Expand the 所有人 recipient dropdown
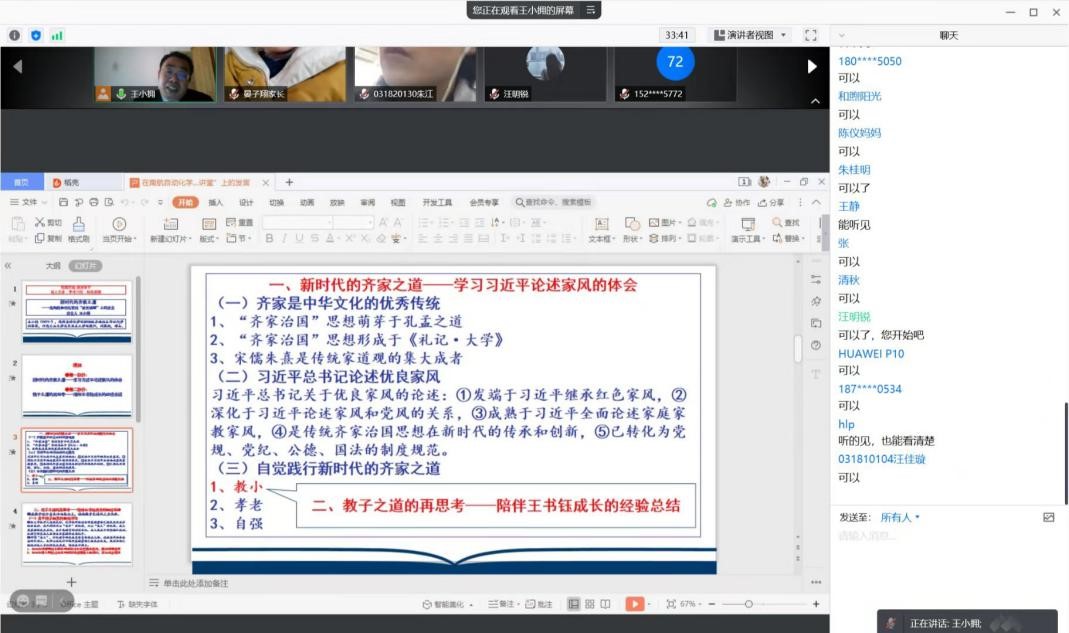The height and width of the screenshot is (633, 1069). tap(900, 518)
